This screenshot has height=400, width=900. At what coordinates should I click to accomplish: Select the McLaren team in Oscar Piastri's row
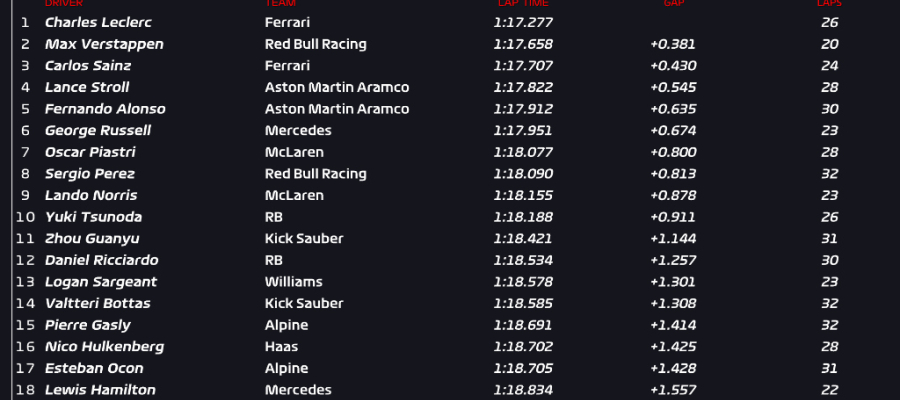(294, 152)
